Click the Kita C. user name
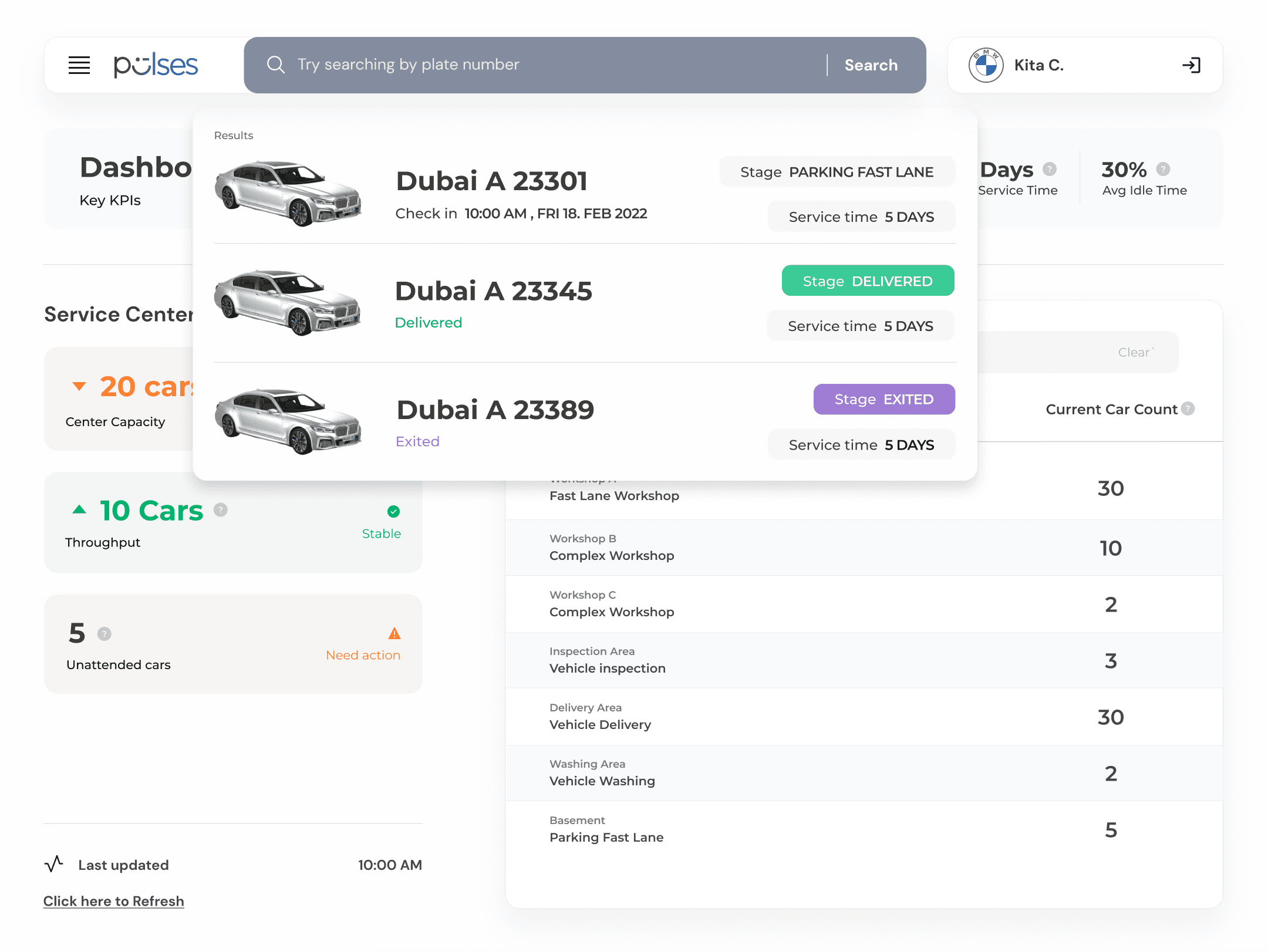 pos(1039,65)
